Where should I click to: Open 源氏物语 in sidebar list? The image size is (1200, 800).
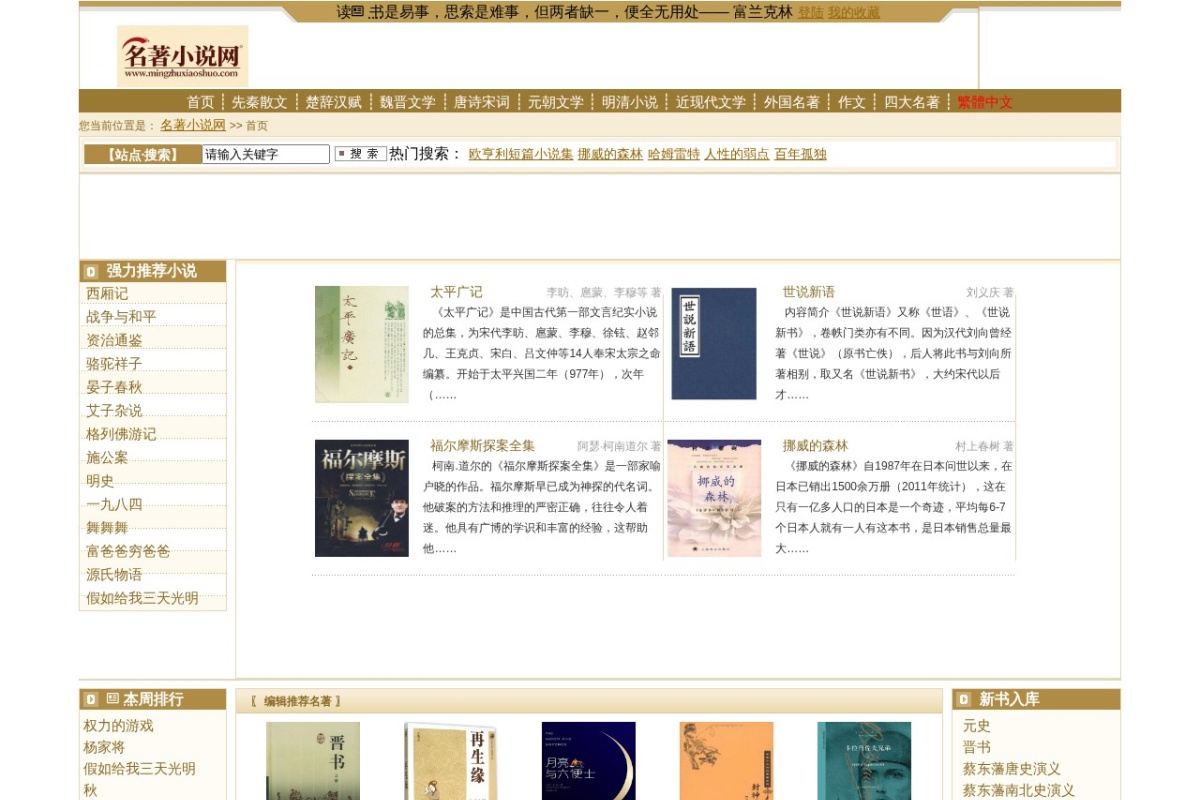pos(114,575)
